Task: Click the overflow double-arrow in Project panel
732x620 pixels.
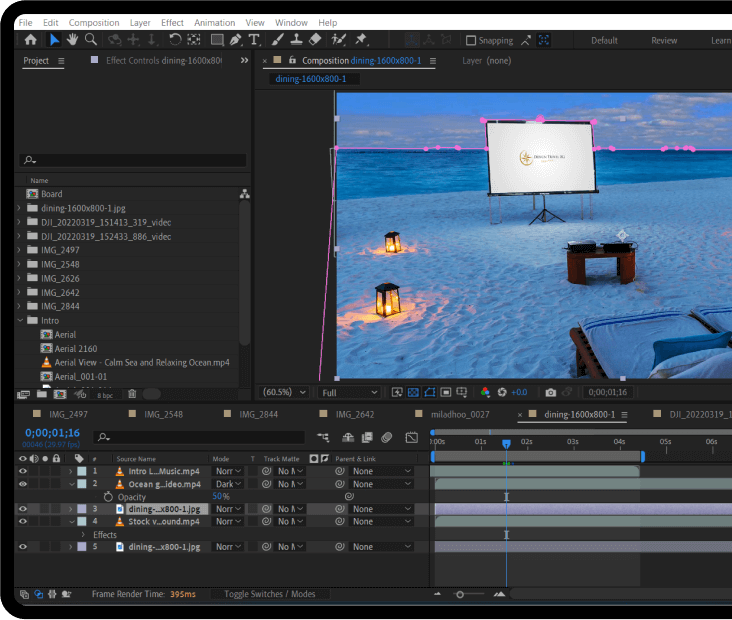Action: [x=244, y=60]
